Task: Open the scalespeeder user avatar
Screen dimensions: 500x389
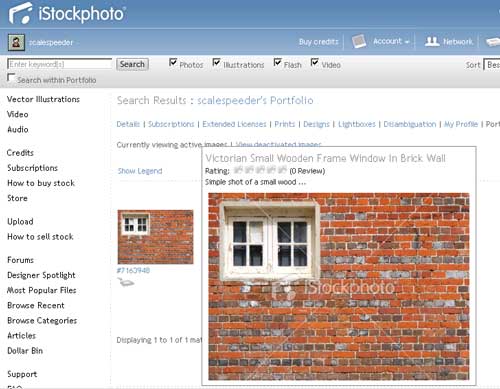Action: tap(16, 43)
